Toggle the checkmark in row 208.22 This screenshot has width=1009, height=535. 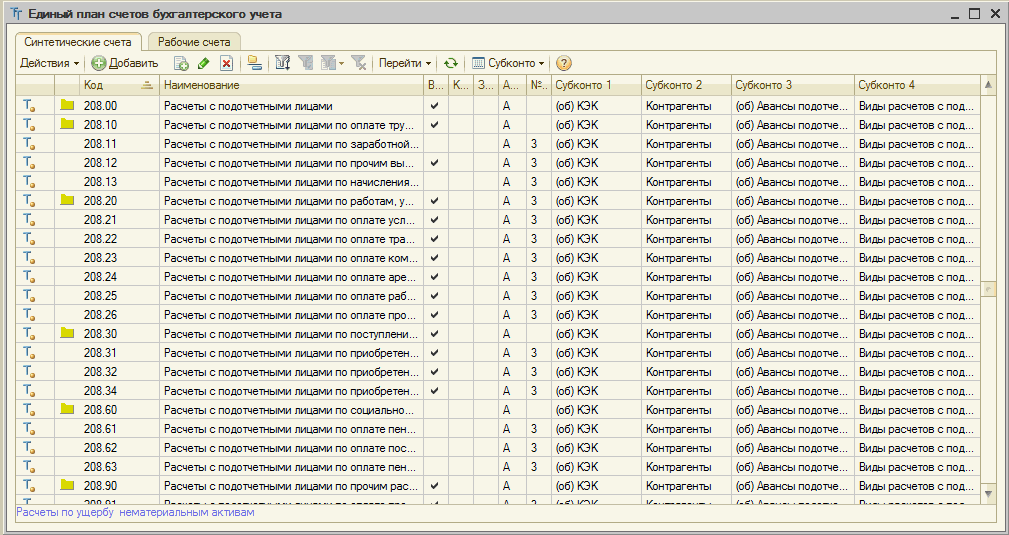pyautogui.click(x=434, y=238)
